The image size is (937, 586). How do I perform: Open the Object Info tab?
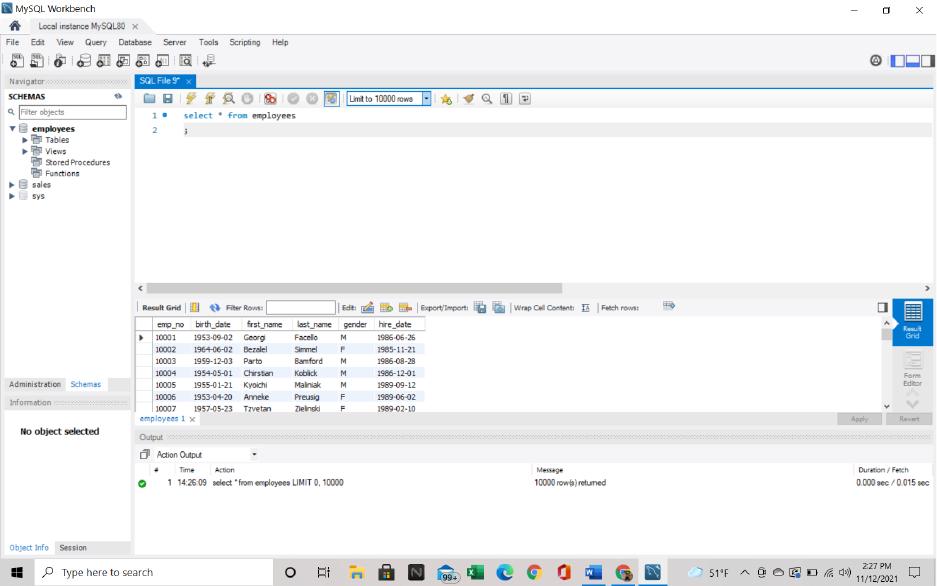tap(29, 548)
